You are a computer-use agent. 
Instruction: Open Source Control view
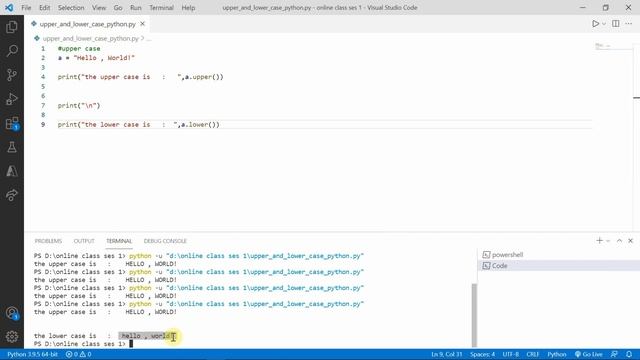coord(12,75)
